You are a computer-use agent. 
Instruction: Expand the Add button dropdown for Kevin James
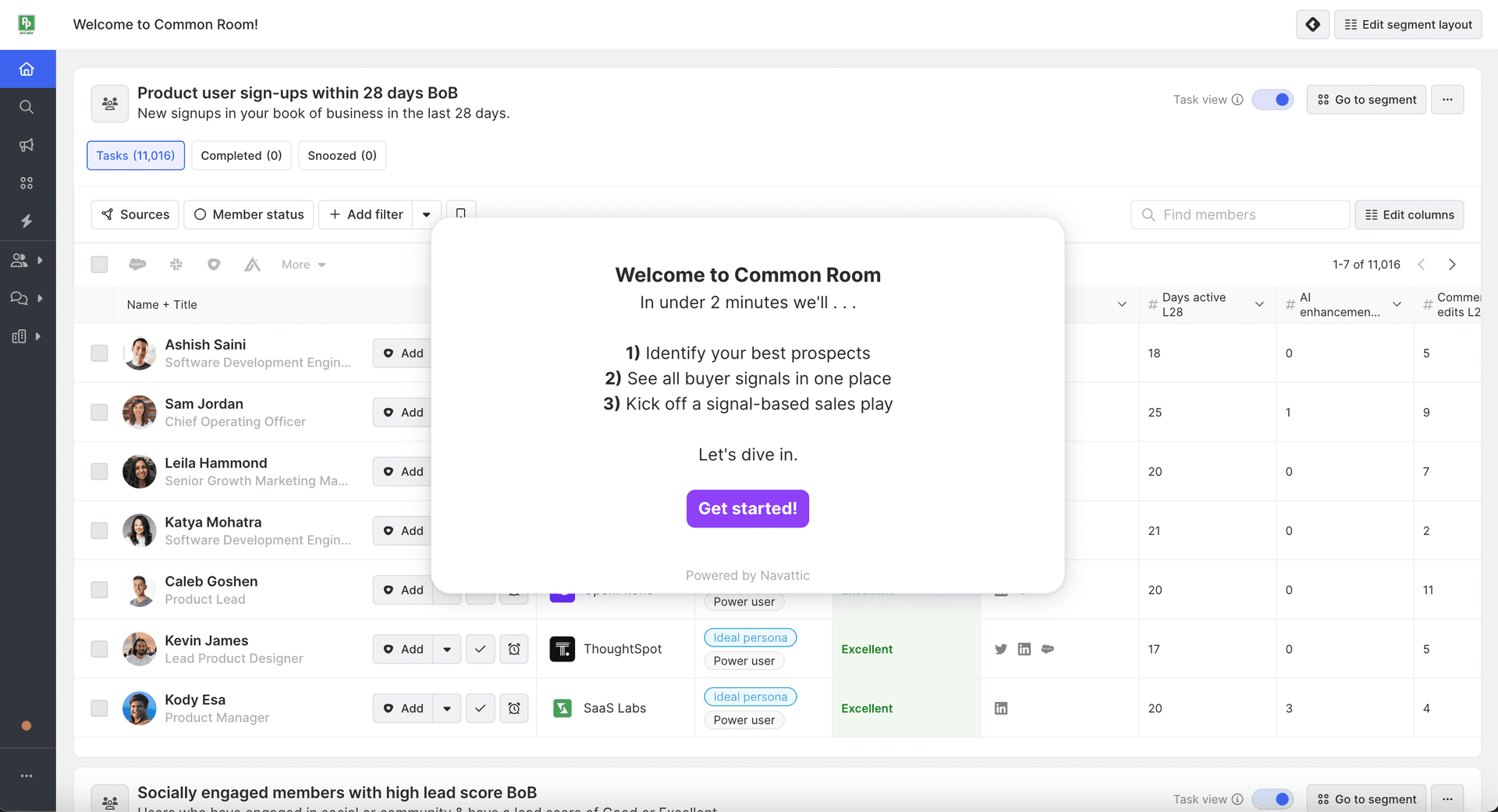point(447,648)
